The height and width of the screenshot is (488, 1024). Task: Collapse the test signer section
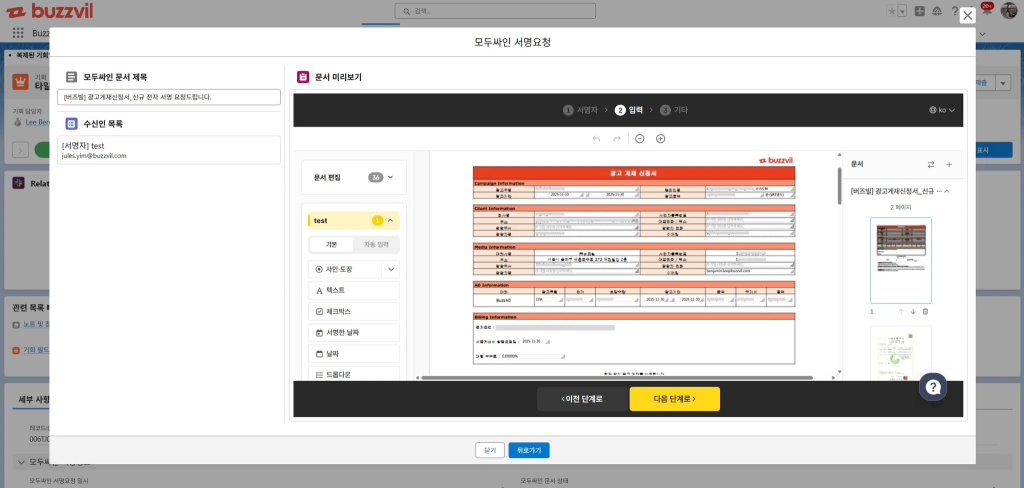pos(390,220)
